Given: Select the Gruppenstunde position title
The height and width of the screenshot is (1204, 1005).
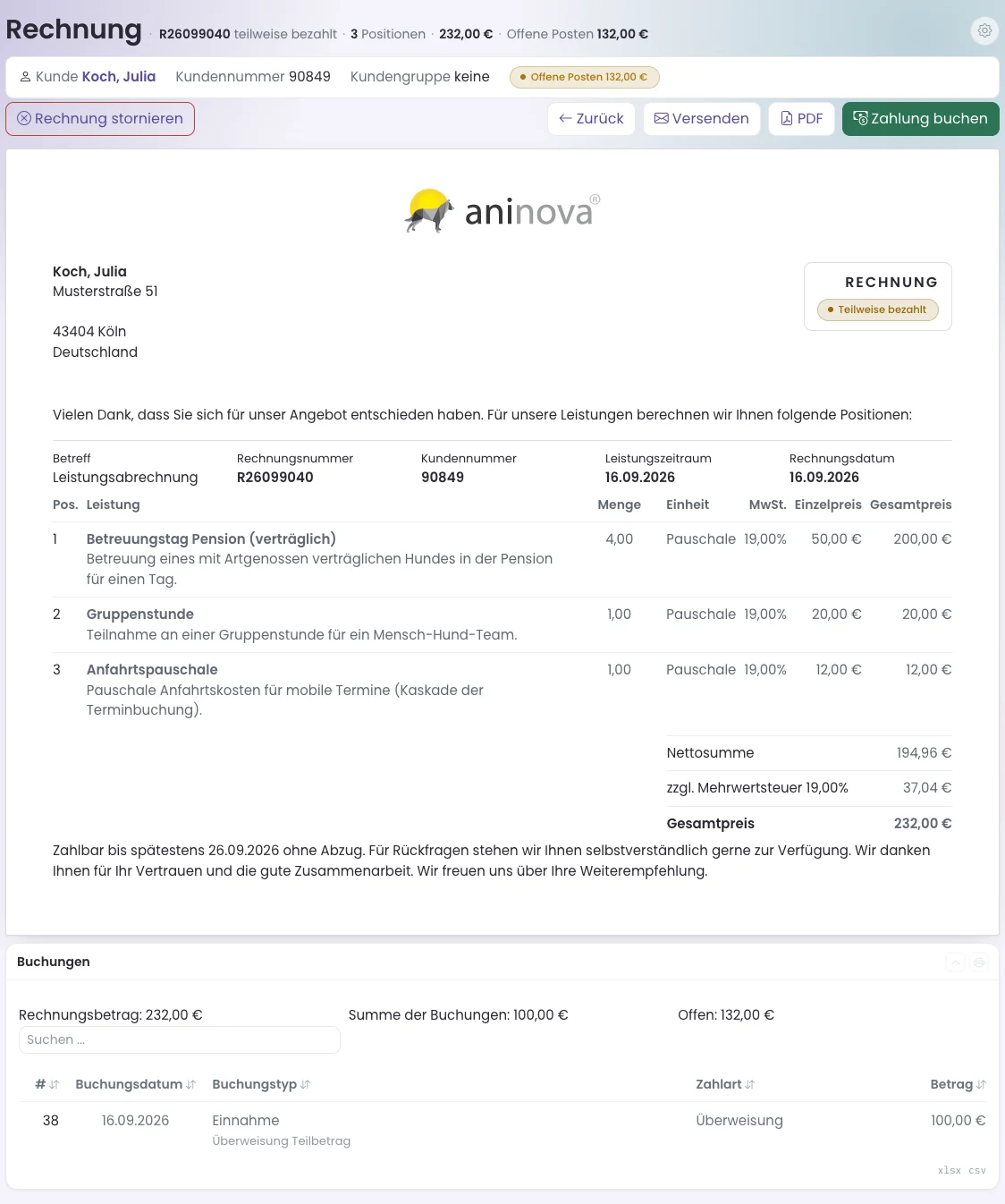Looking at the screenshot, I should (x=140, y=615).
